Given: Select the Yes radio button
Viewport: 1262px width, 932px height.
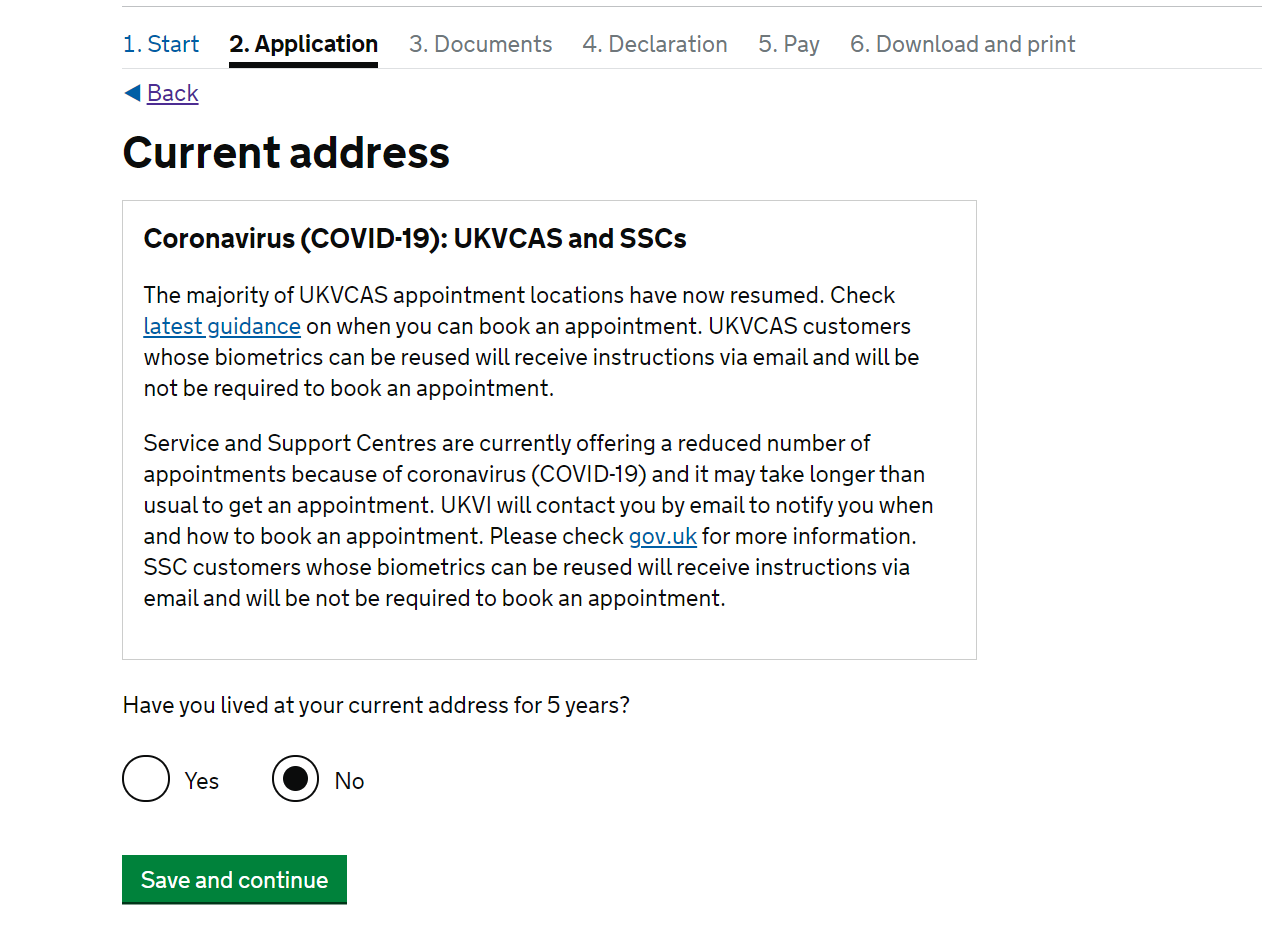Looking at the screenshot, I should 146,779.
